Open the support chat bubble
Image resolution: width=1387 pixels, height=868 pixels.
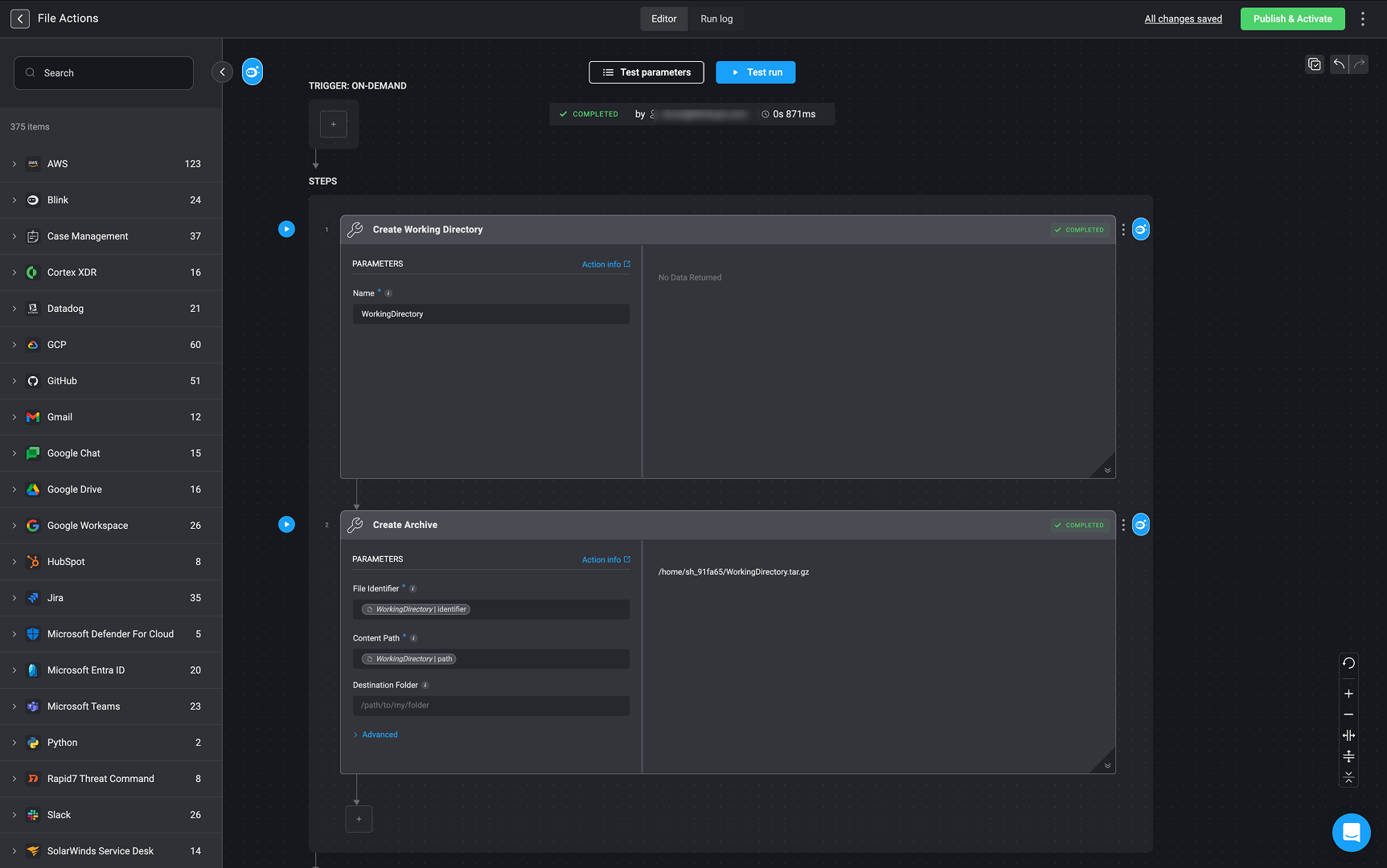[x=1352, y=833]
